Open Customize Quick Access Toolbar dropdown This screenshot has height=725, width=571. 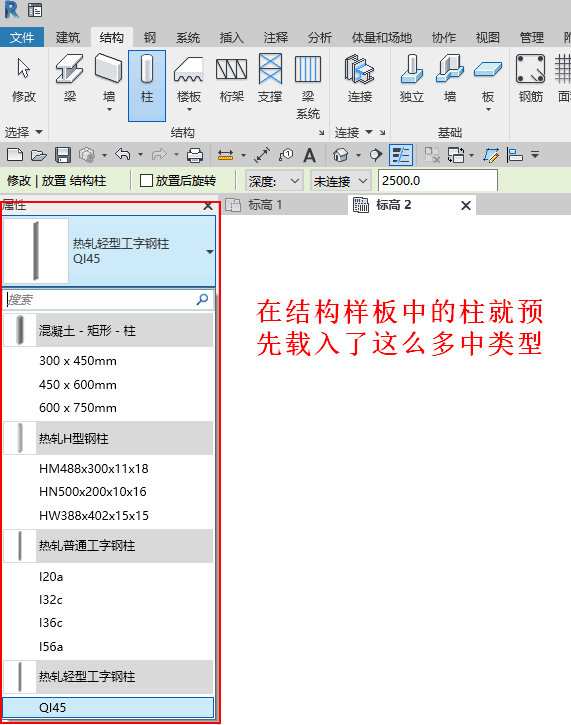tap(535, 155)
